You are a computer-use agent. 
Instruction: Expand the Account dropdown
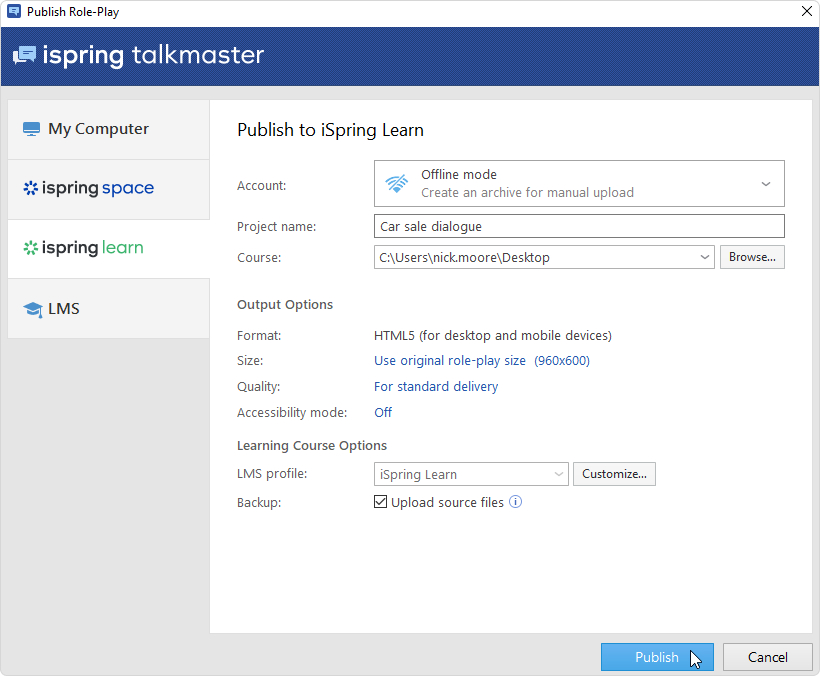765,184
